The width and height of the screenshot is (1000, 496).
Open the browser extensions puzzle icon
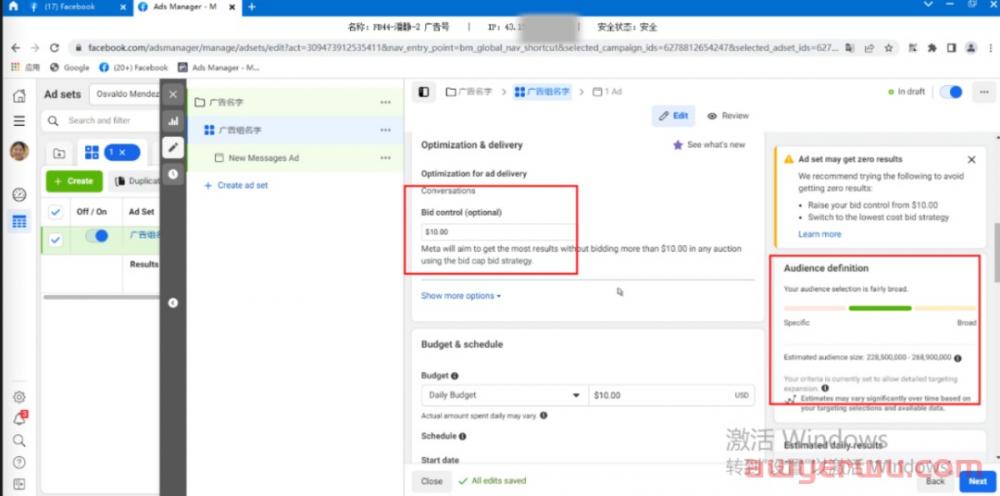(932, 48)
